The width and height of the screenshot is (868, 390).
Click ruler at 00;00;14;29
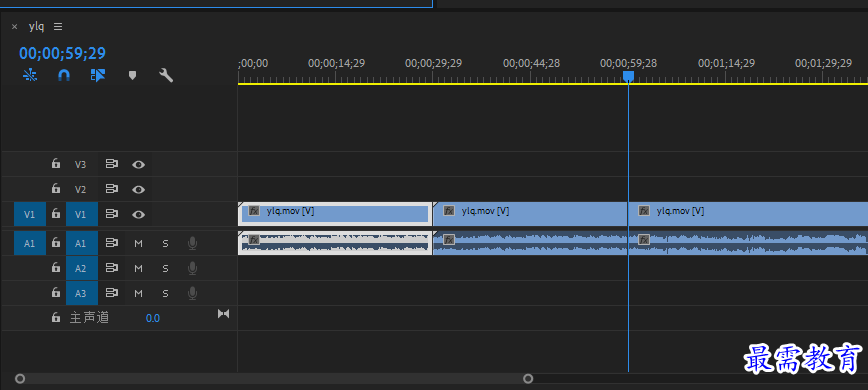[x=337, y=64]
